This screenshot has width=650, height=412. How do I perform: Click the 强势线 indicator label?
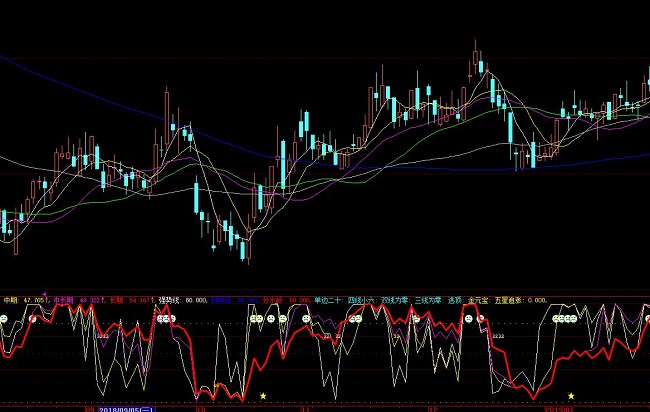(x=169, y=299)
